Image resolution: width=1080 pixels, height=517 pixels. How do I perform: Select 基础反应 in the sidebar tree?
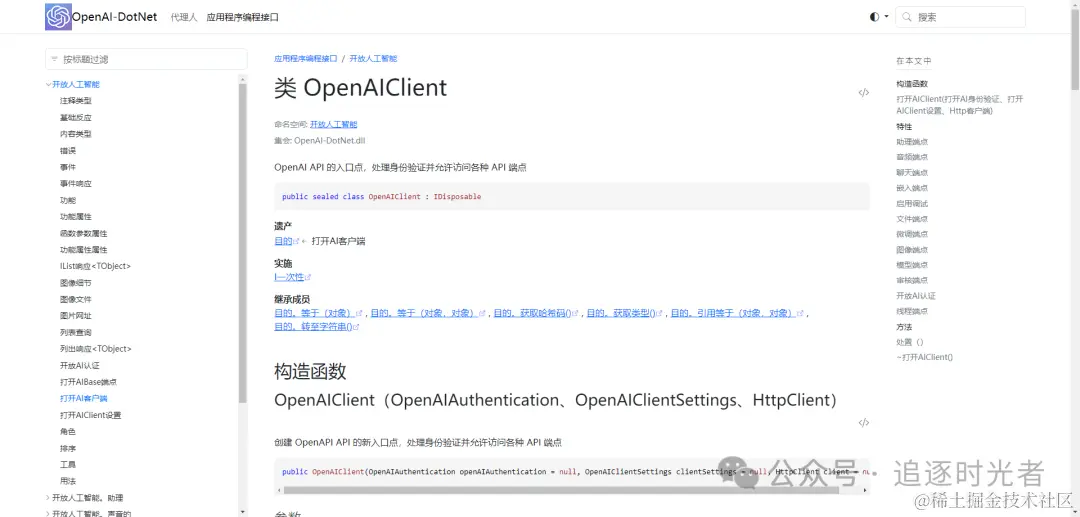76,117
